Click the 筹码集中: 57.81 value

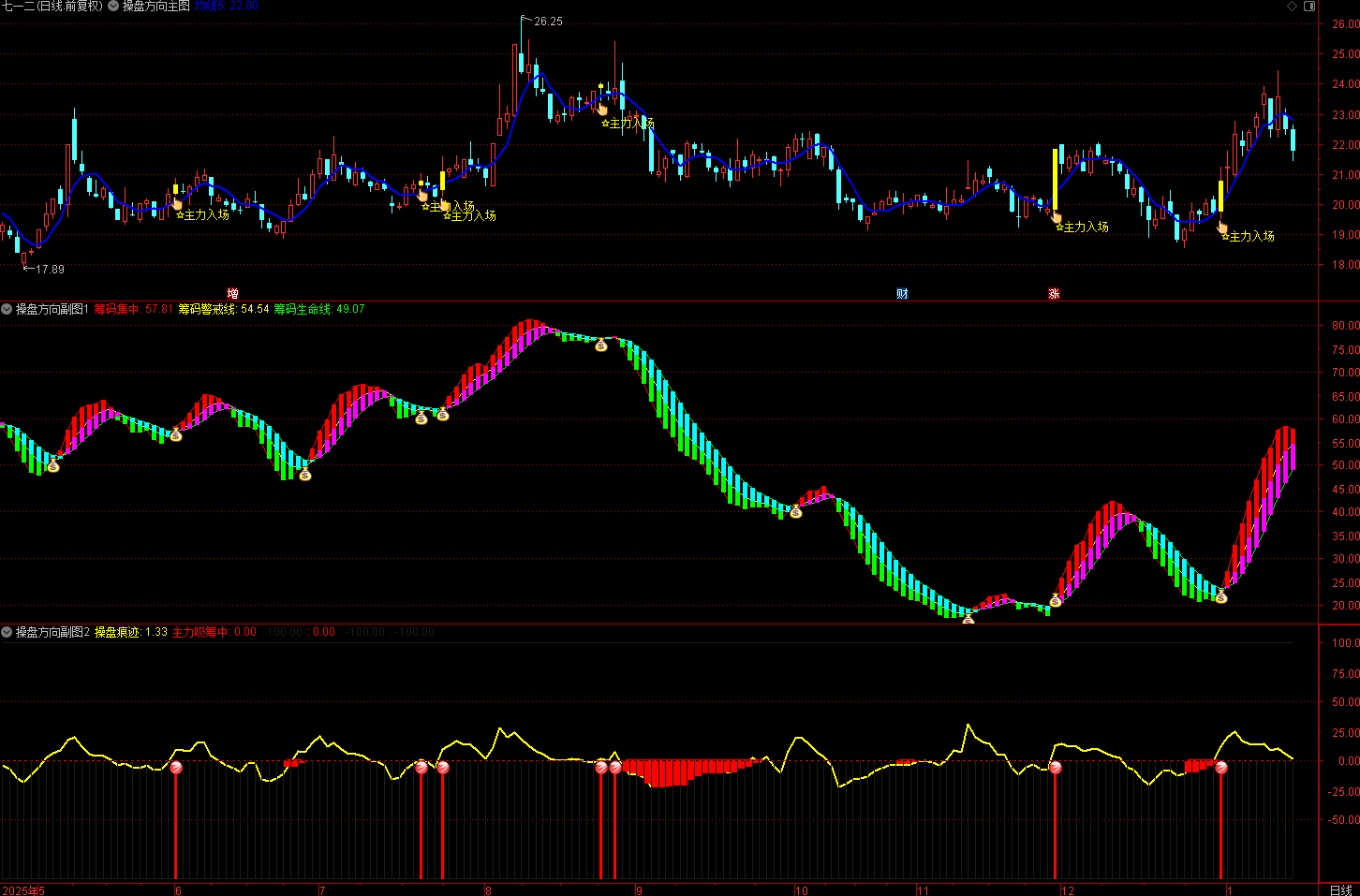coord(134,309)
